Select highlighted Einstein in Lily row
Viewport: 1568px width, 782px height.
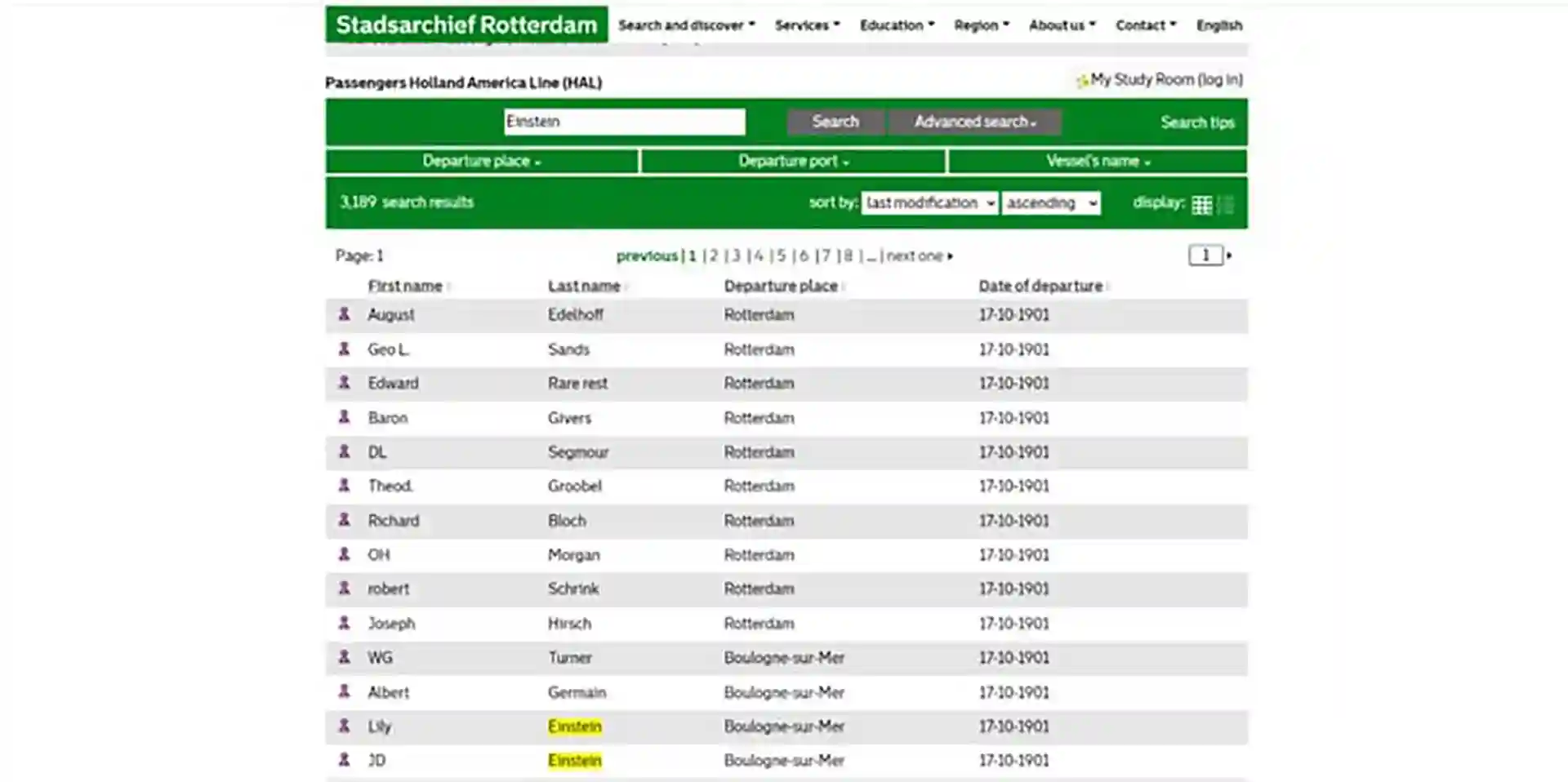click(x=575, y=726)
